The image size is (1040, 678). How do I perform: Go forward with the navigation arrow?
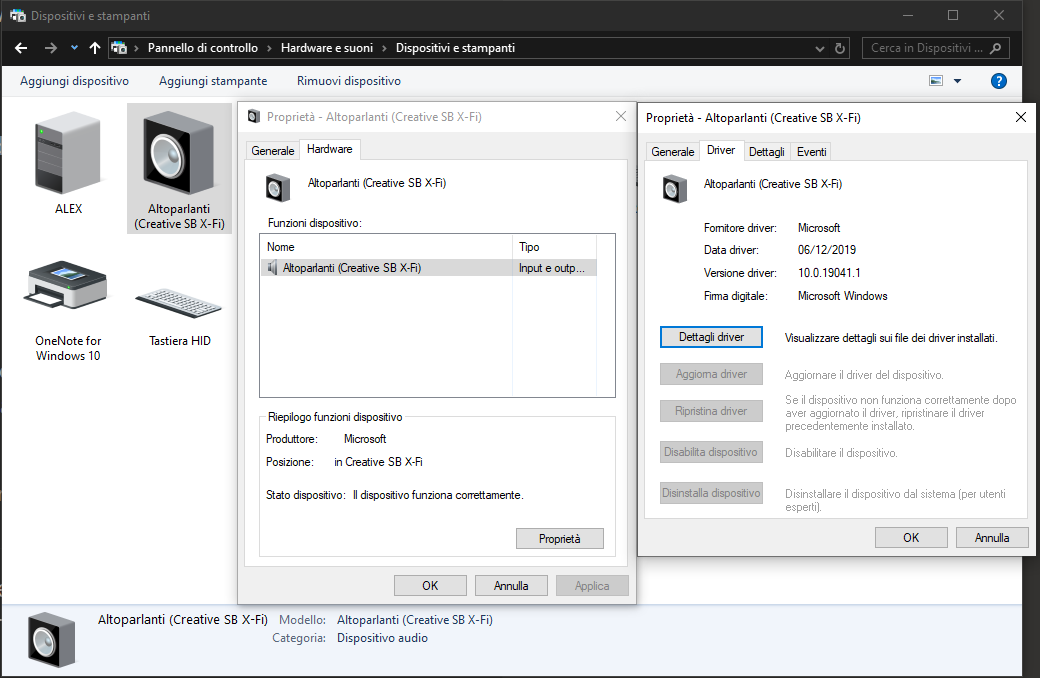click(50, 48)
